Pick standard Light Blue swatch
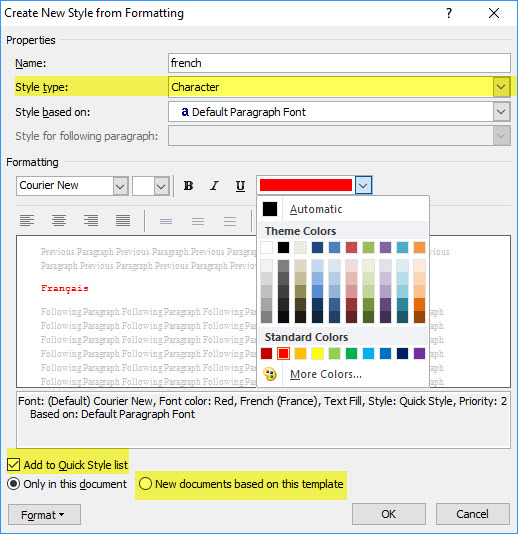This screenshot has height=534, width=518. tap(368, 354)
